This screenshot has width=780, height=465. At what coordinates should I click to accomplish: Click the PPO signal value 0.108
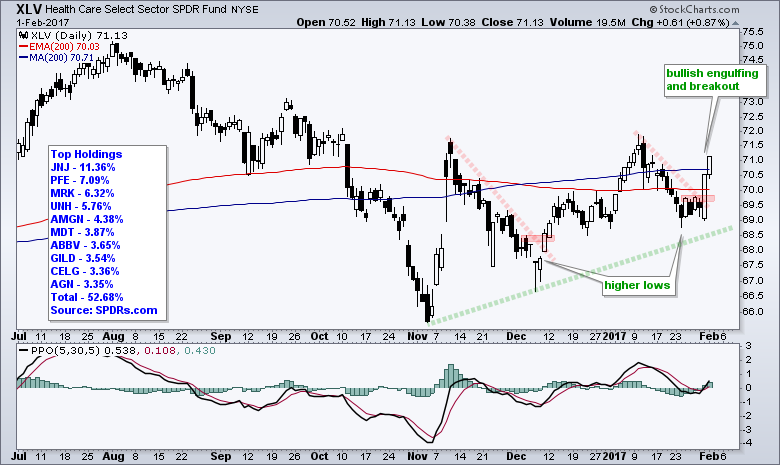click(159, 351)
